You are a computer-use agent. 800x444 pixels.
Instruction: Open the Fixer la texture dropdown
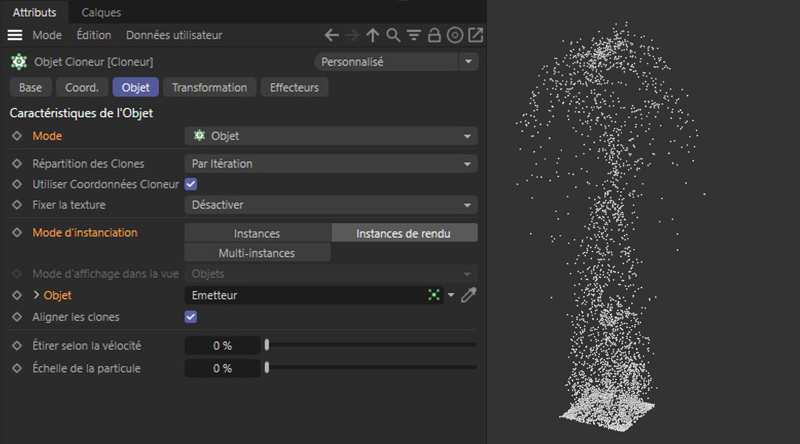pos(331,205)
